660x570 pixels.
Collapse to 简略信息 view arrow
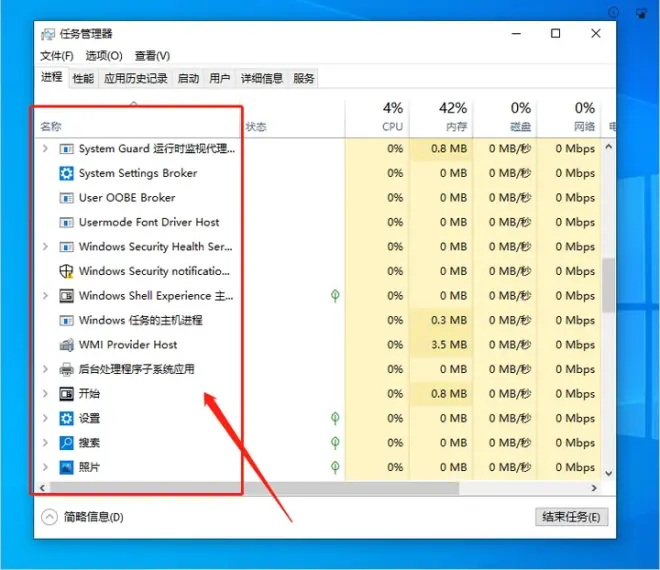[x=49, y=517]
